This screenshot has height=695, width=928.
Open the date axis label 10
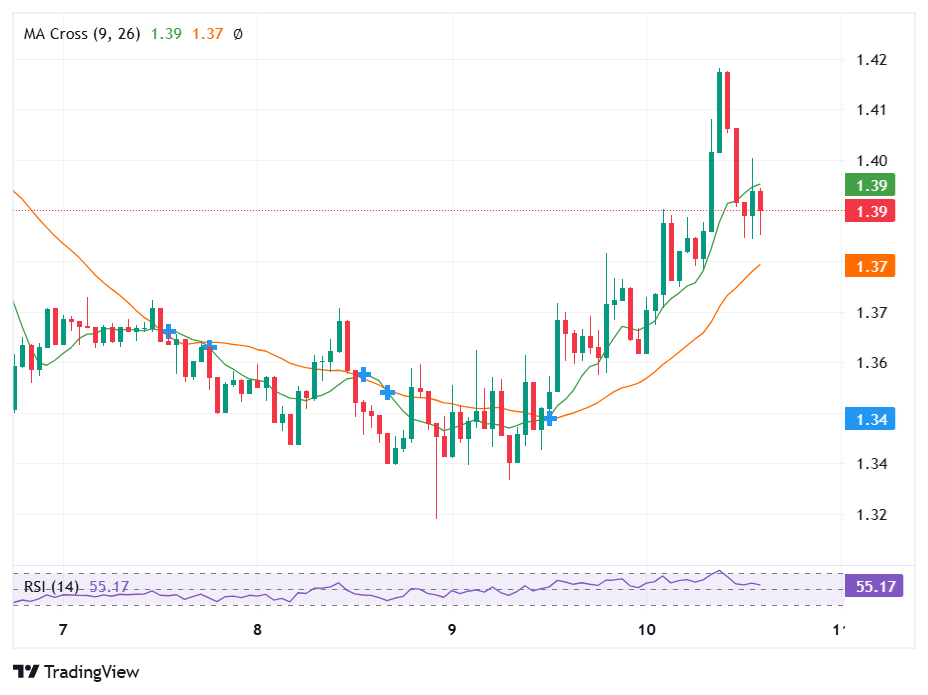[647, 631]
